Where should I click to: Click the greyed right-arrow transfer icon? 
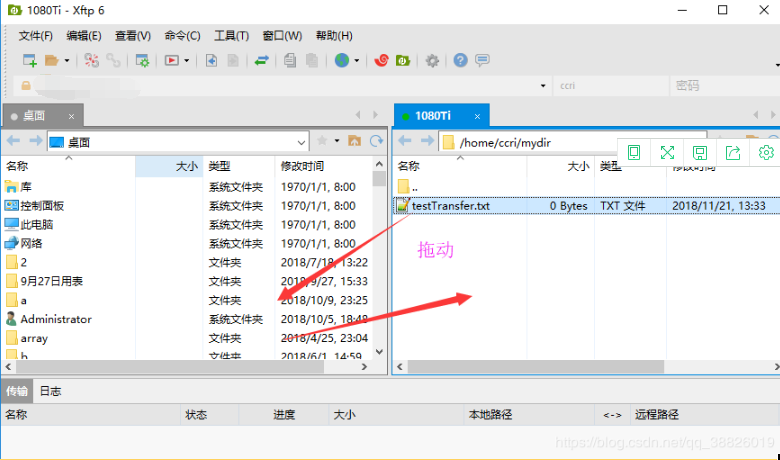point(233,60)
